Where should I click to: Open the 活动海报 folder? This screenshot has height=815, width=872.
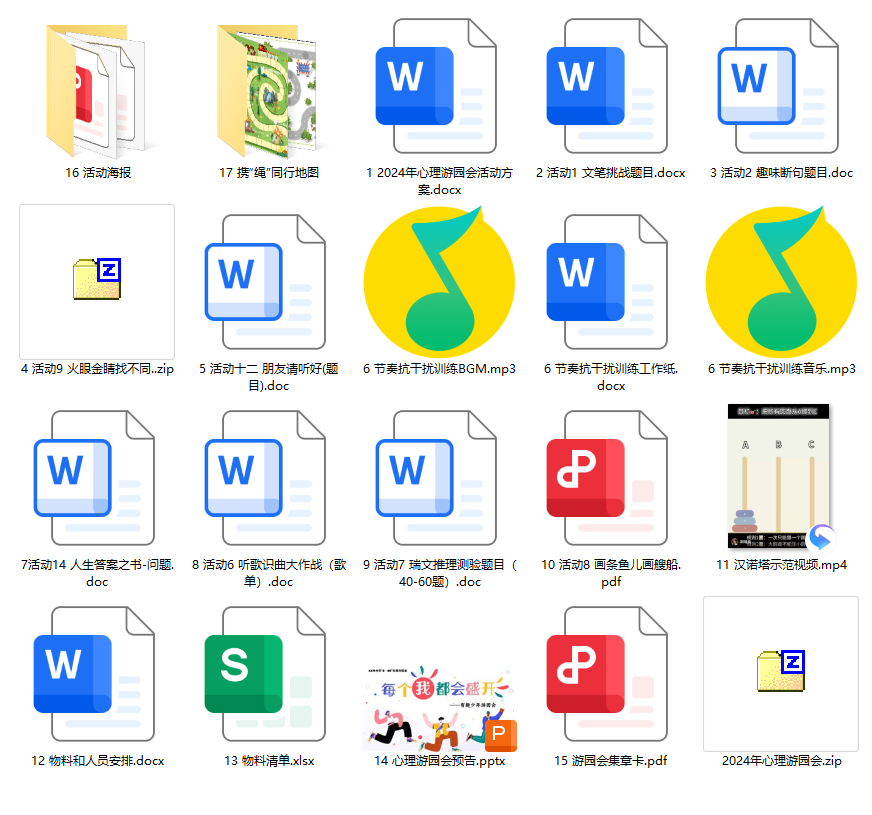coord(95,90)
